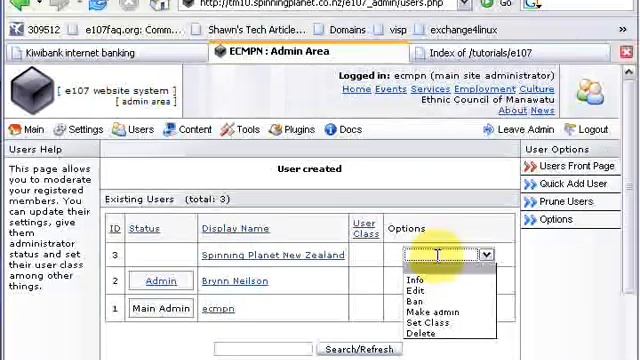Open the About site link
640x360 pixels.
(513, 110)
